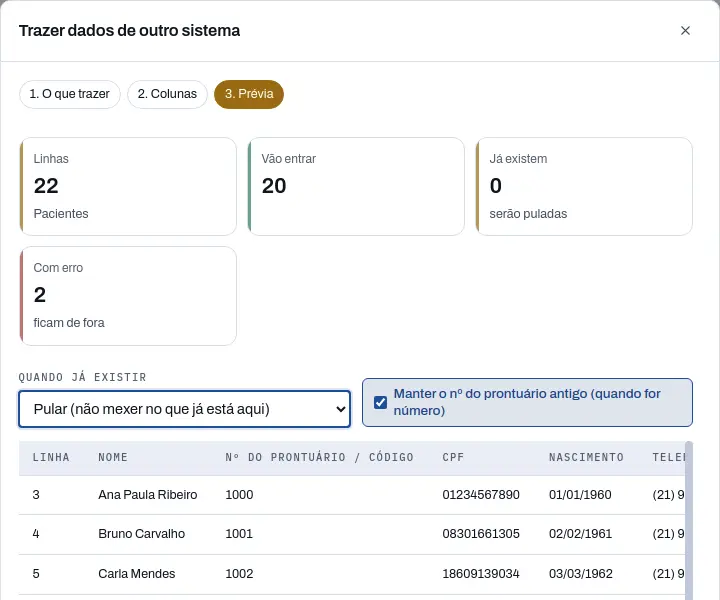
Task: Click the LINHA column header
Action: [x=51, y=457]
